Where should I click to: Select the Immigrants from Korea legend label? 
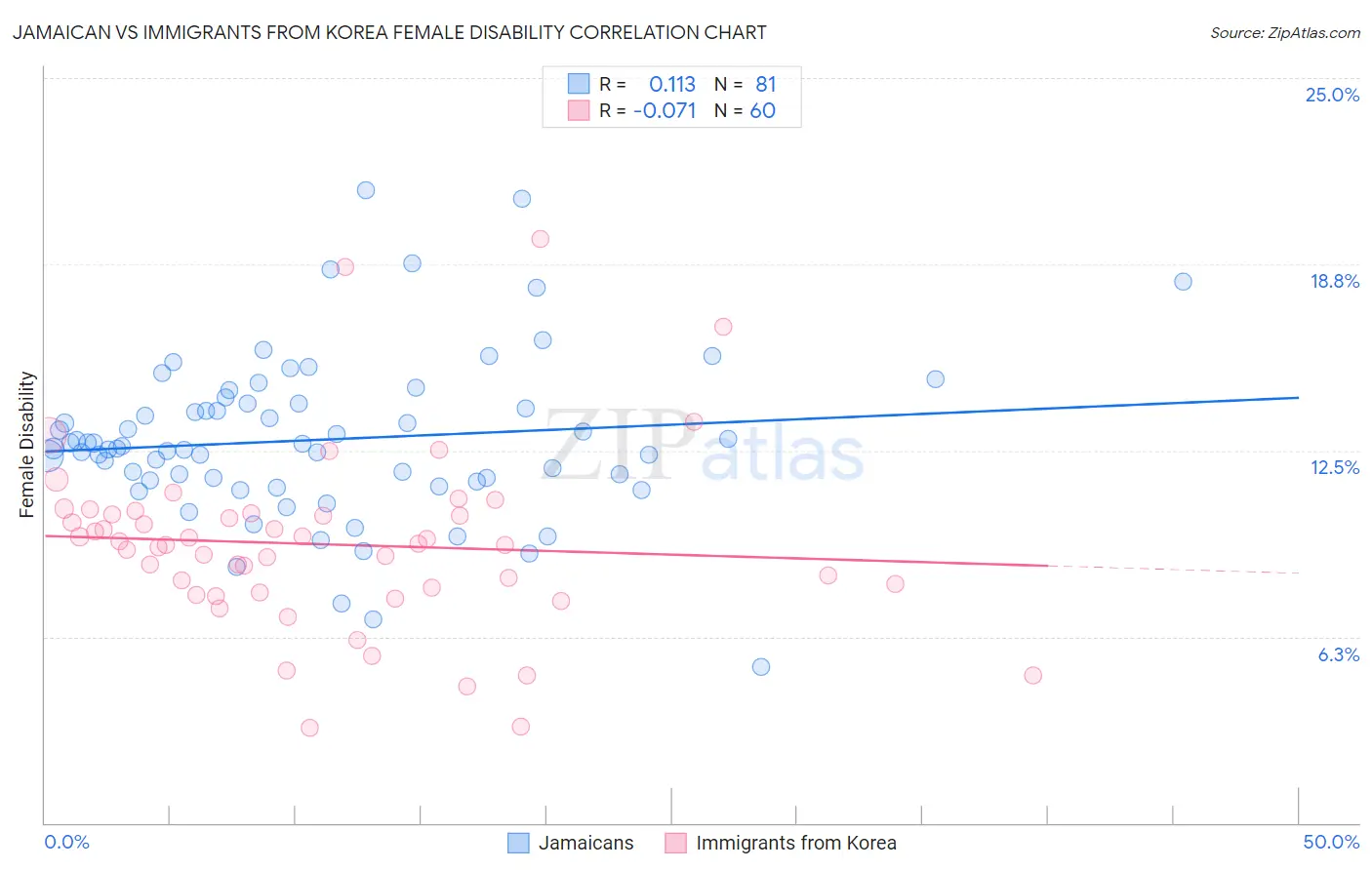(x=796, y=843)
